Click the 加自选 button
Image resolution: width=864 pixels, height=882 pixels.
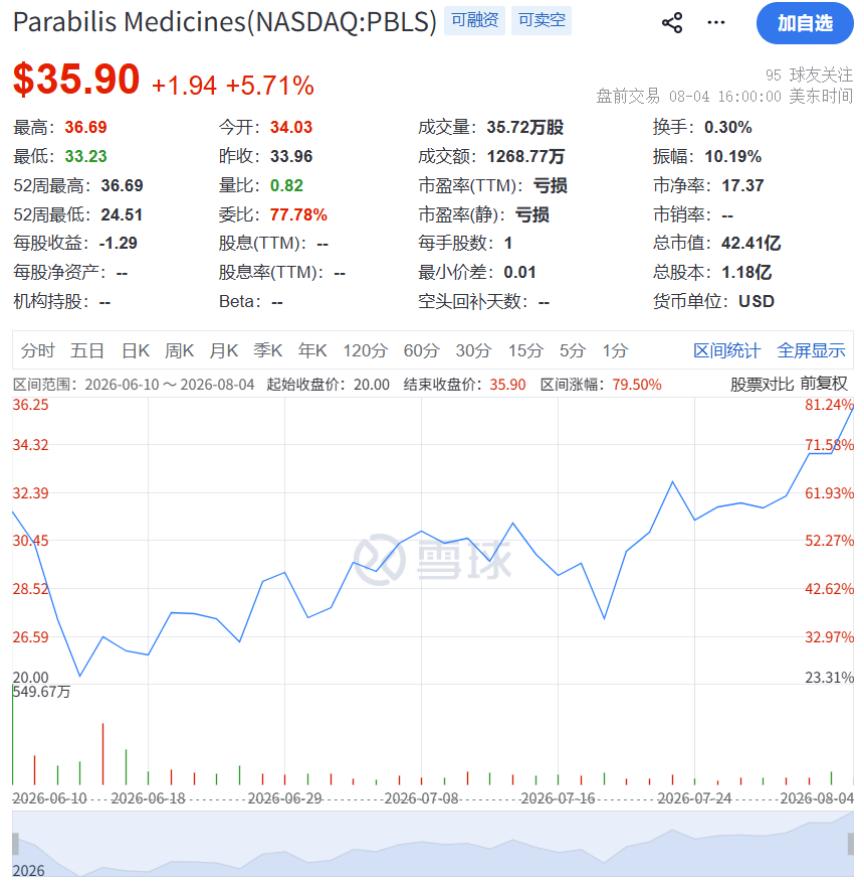pyautogui.click(x=805, y=23)
